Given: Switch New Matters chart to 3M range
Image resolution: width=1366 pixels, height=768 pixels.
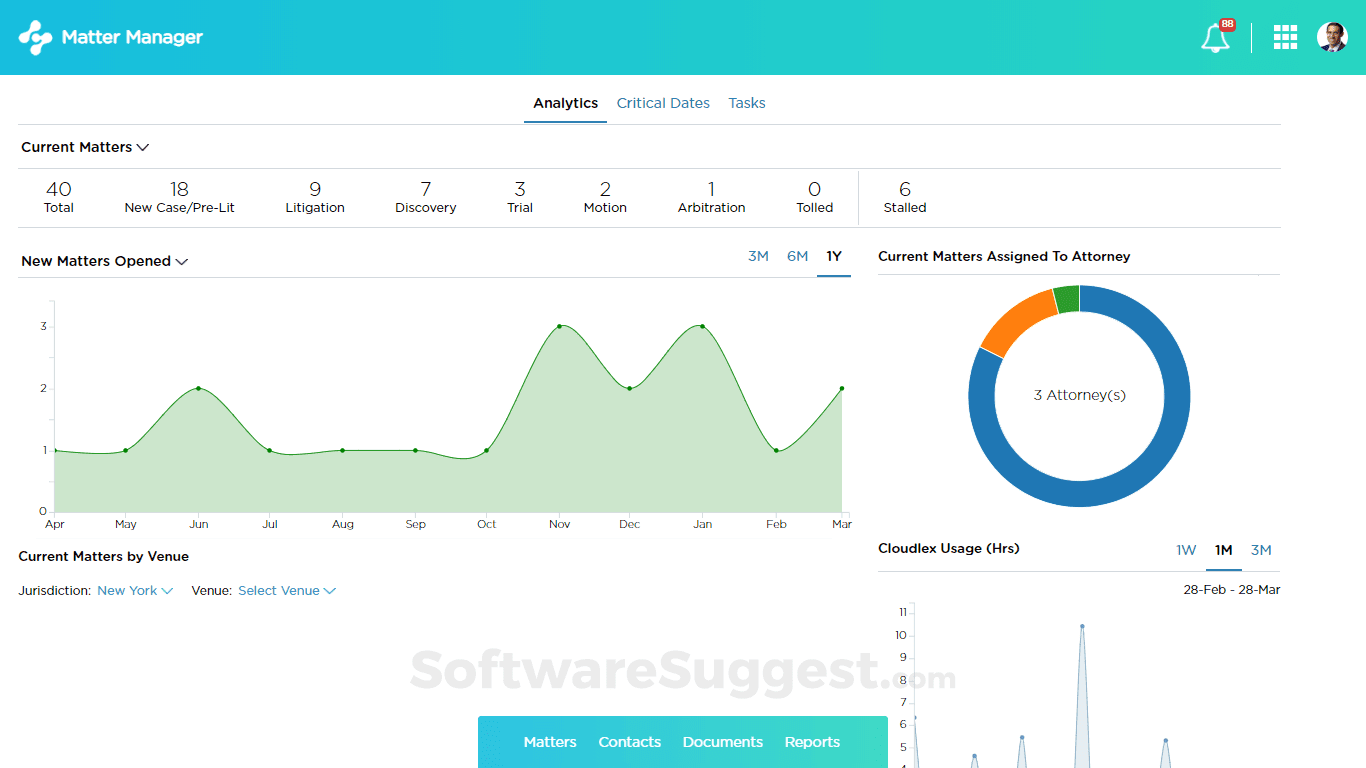Looking at the screenshot, I should [758, 256].
